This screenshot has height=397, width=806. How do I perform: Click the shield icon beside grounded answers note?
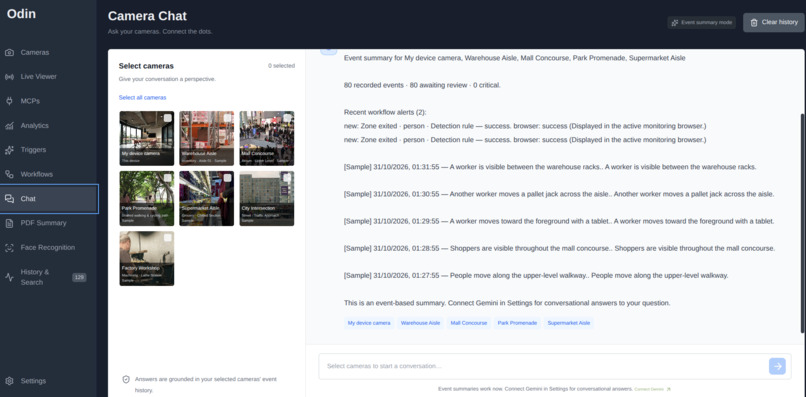pos(126,380)
